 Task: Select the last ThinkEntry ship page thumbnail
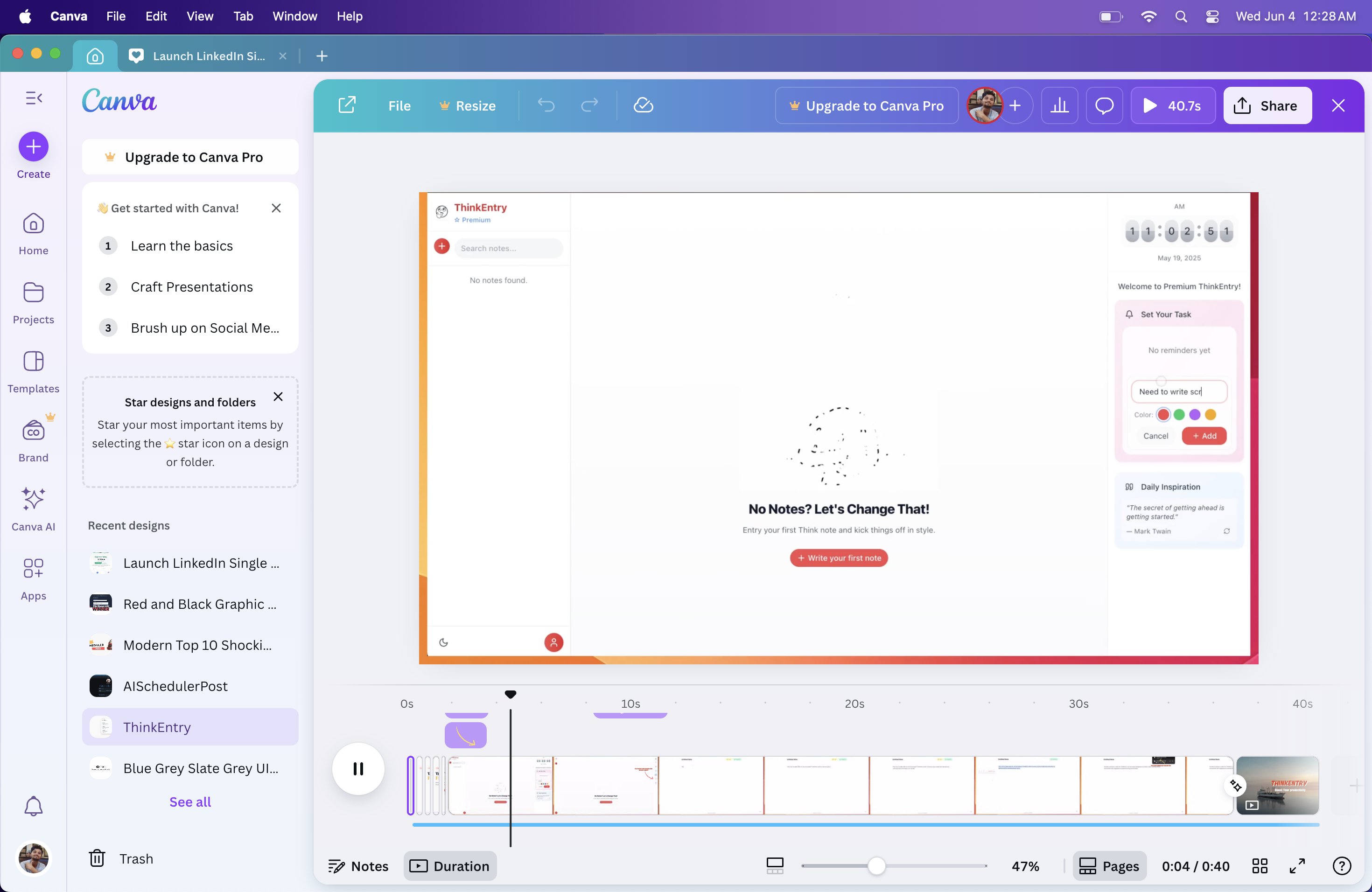click(x=1277, y=785)
